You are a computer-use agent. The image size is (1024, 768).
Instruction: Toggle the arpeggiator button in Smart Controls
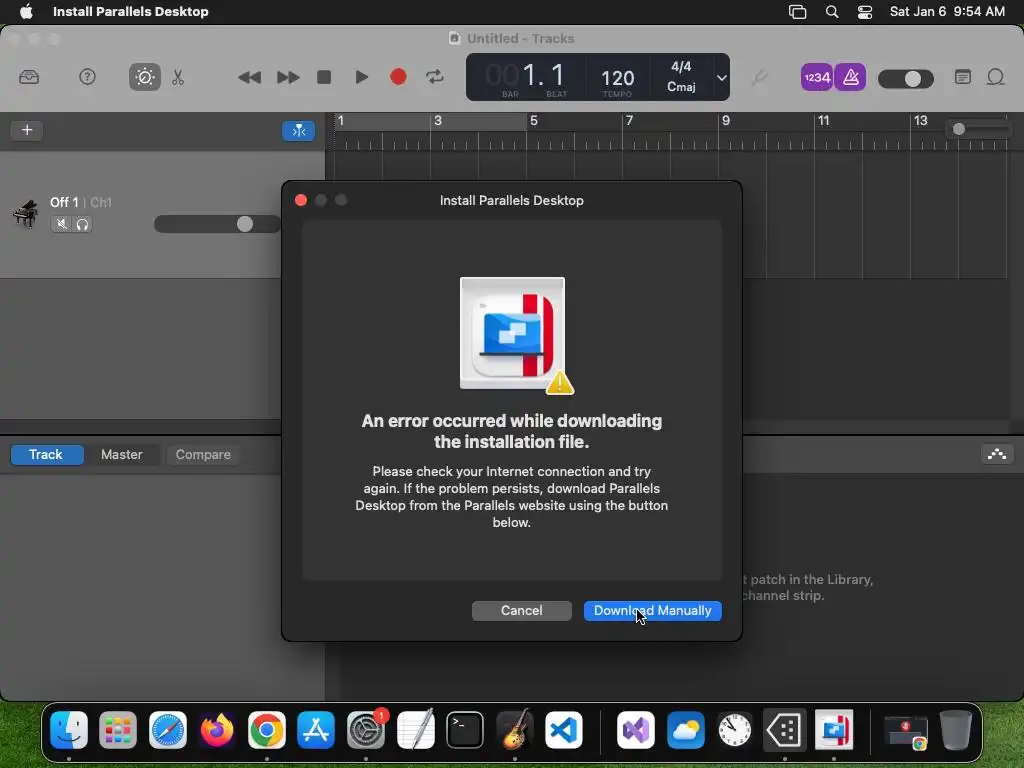pyautogui.click(x=997, y=455)
